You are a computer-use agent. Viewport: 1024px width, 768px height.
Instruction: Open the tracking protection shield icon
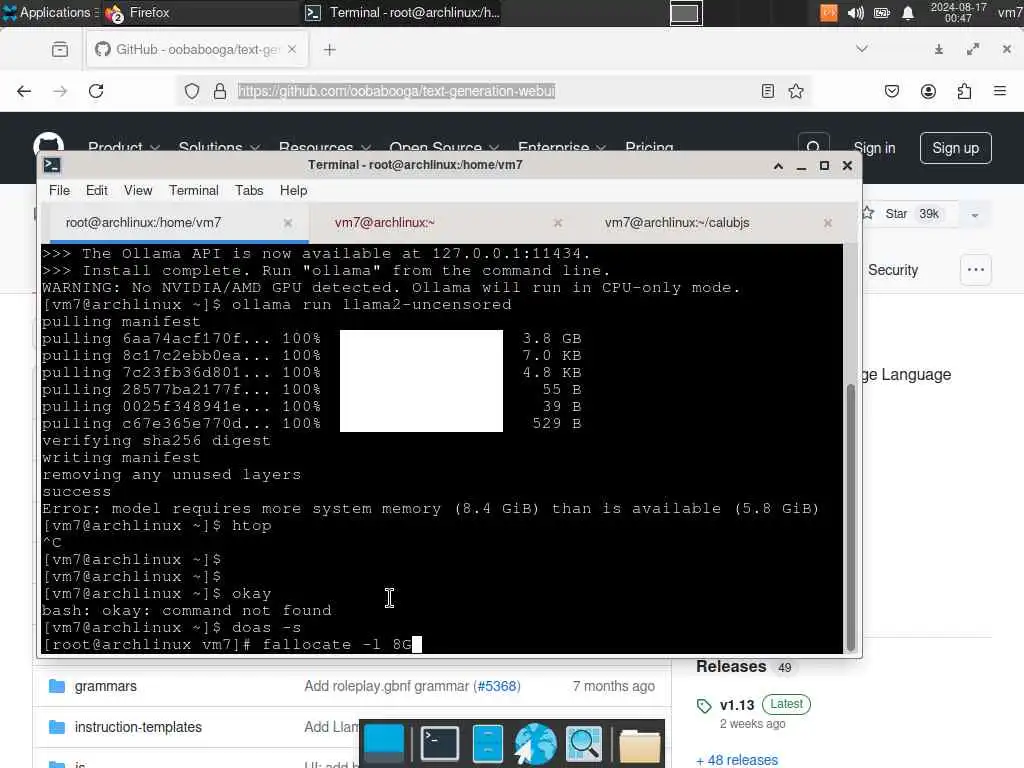click(191, 91)
